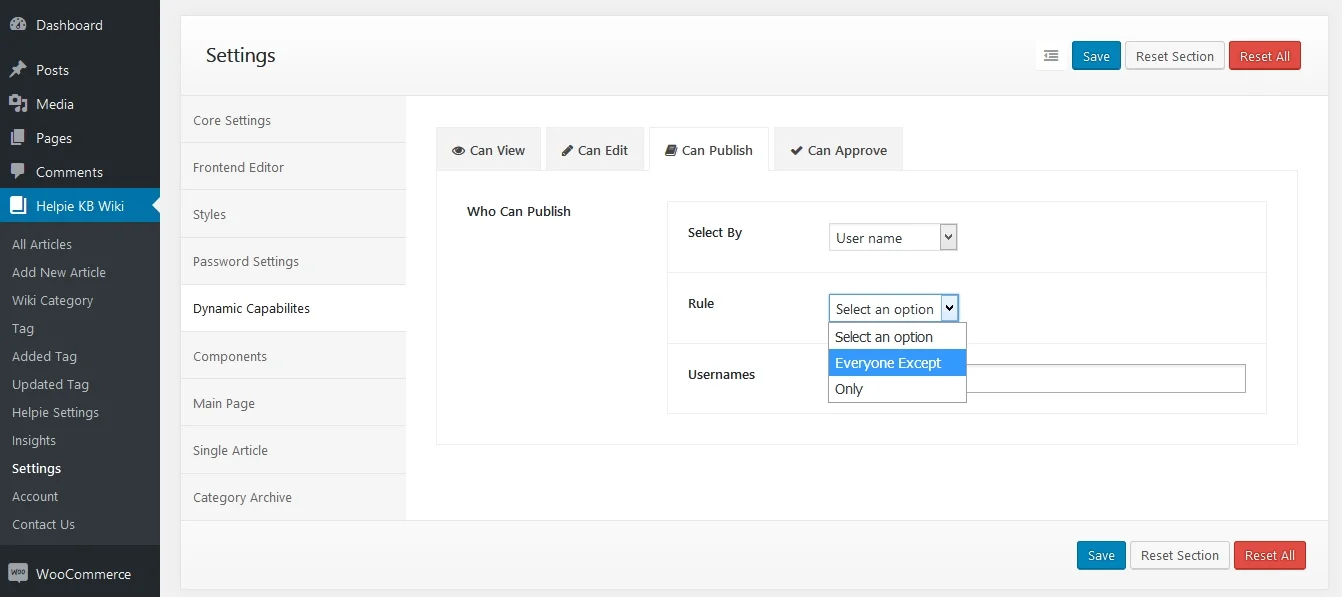The image size is (1342, 597).
Task: Switch to the Can View tab
Action: [488, 150]
